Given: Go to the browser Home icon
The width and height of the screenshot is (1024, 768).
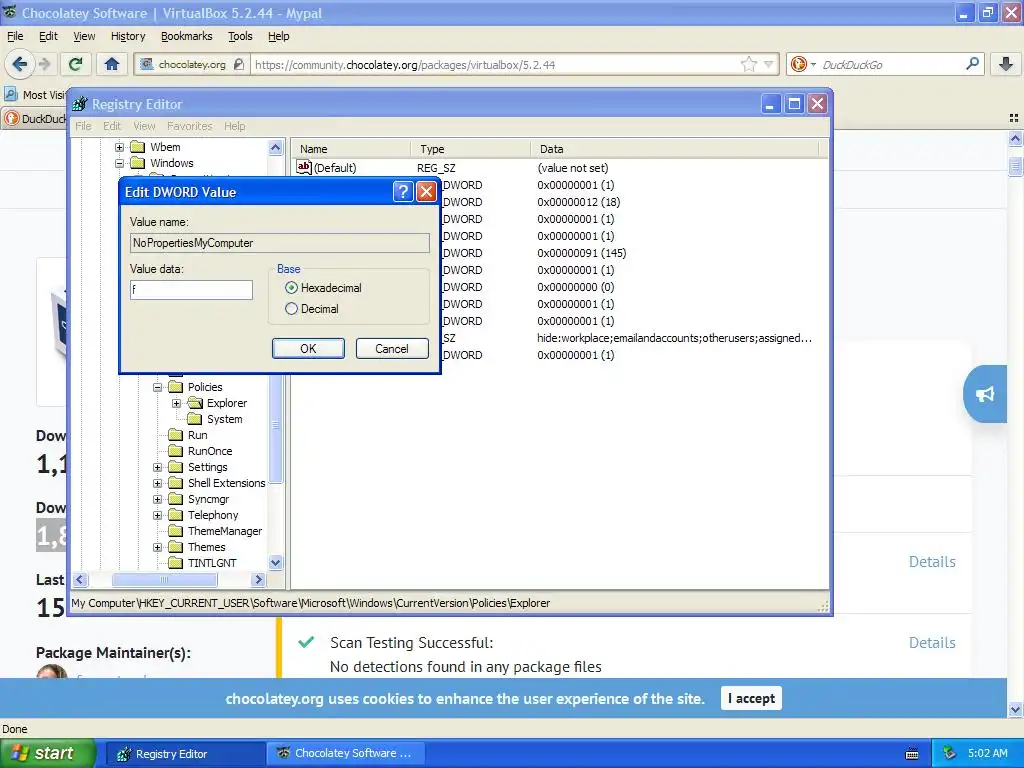Looking at the screenshot, I should (112, 64).
